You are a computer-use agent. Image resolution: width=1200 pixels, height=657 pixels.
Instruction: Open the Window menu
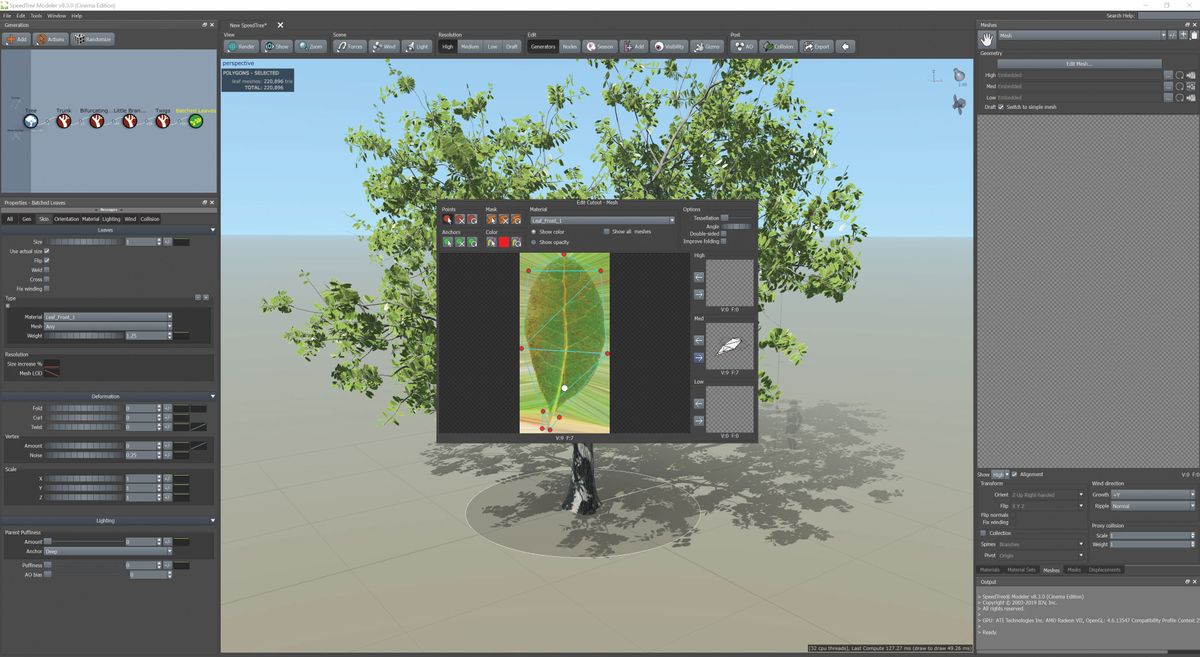click(56, 15)
